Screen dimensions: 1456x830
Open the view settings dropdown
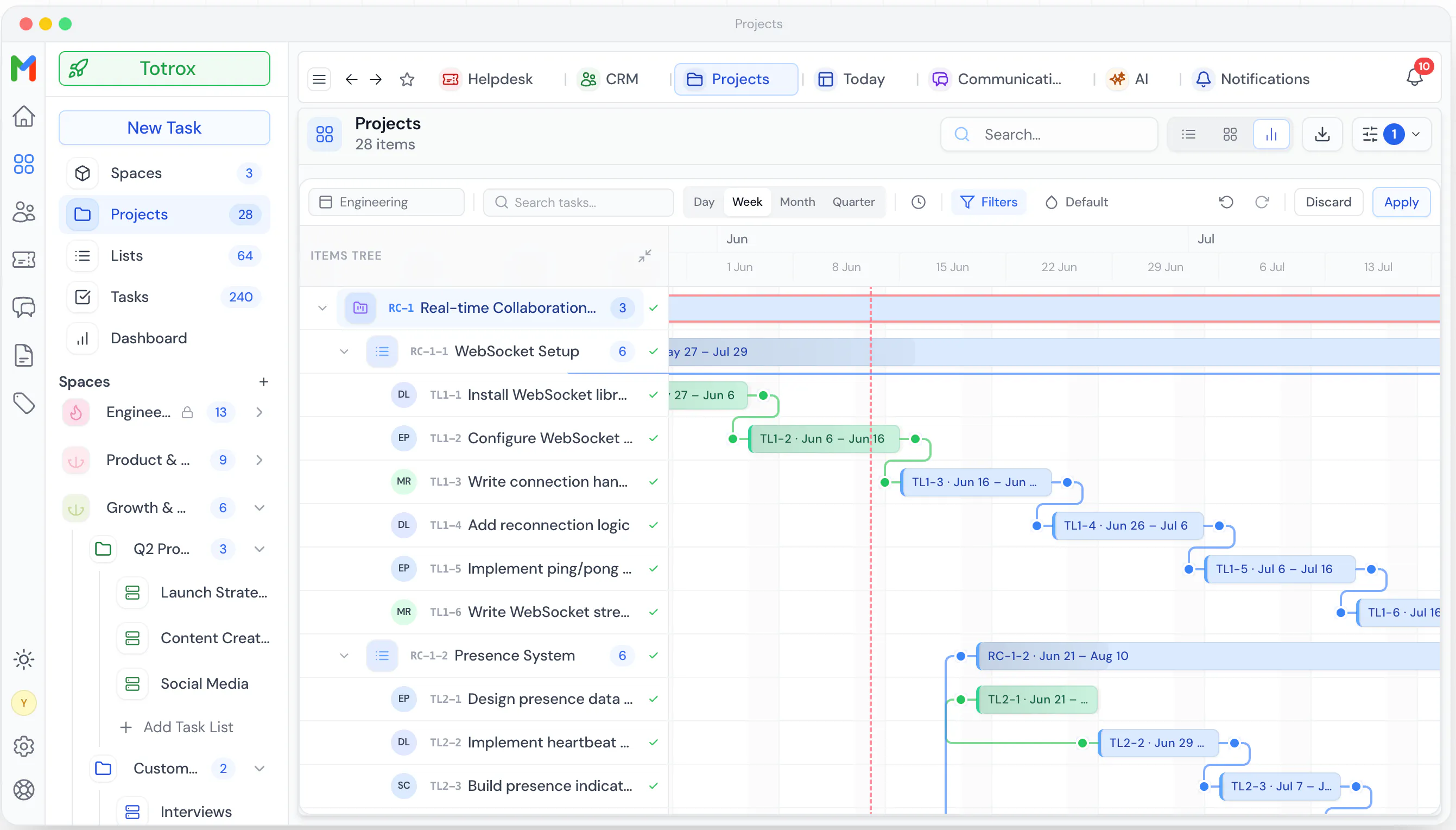(1391, 135)
